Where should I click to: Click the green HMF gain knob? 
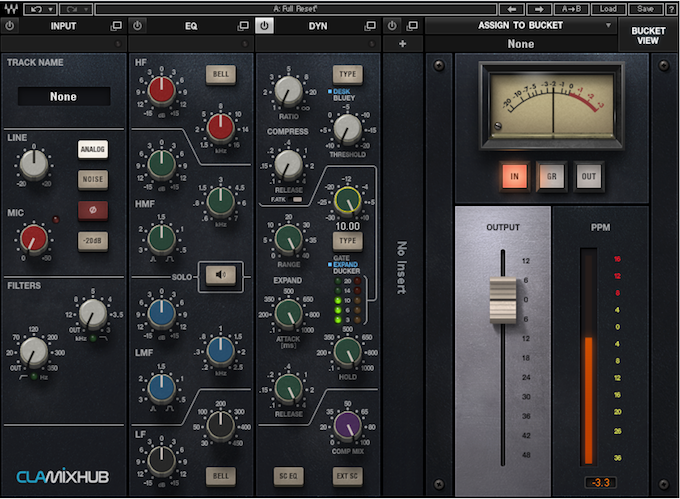click(161, 165)
